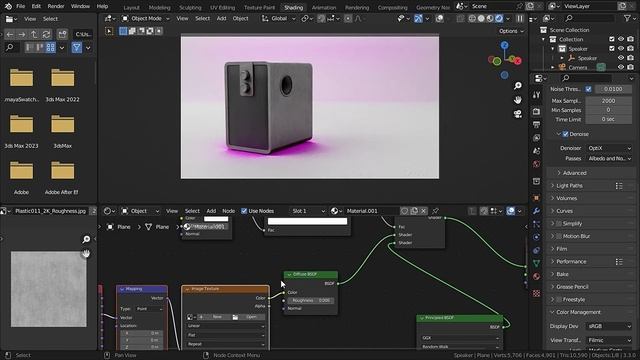Collapse the Color Management panel

591,312
